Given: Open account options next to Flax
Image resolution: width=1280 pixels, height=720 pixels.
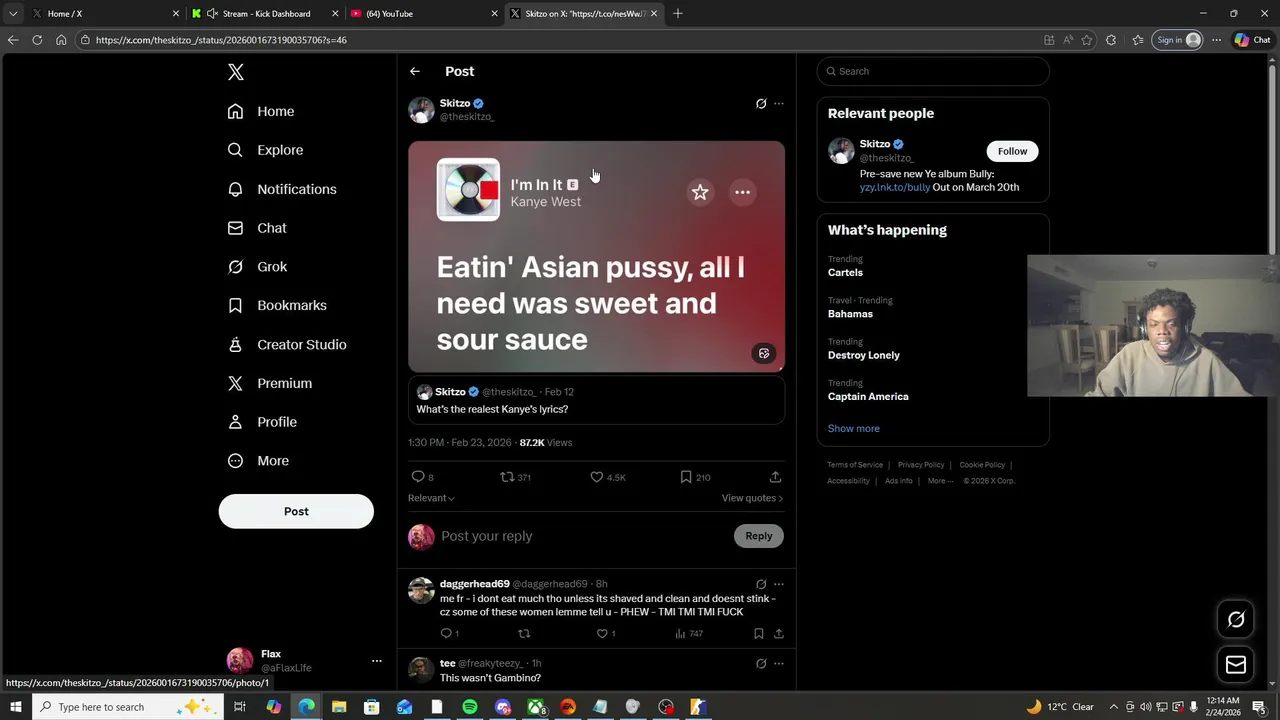Looking at the screenshot, I should pyautogui.click(x=376, y=661).
